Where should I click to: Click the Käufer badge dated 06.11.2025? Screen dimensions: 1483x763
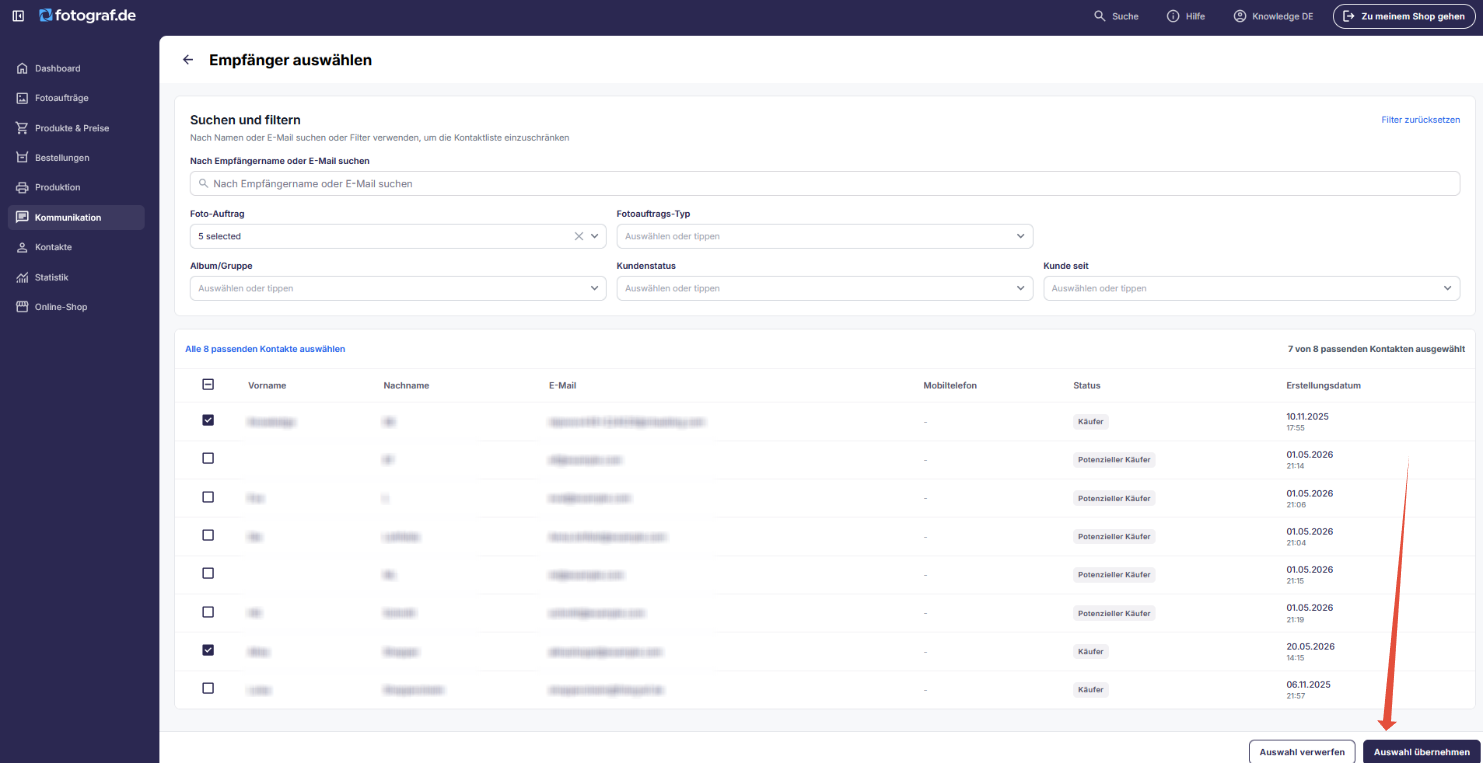coord(1091,690)
